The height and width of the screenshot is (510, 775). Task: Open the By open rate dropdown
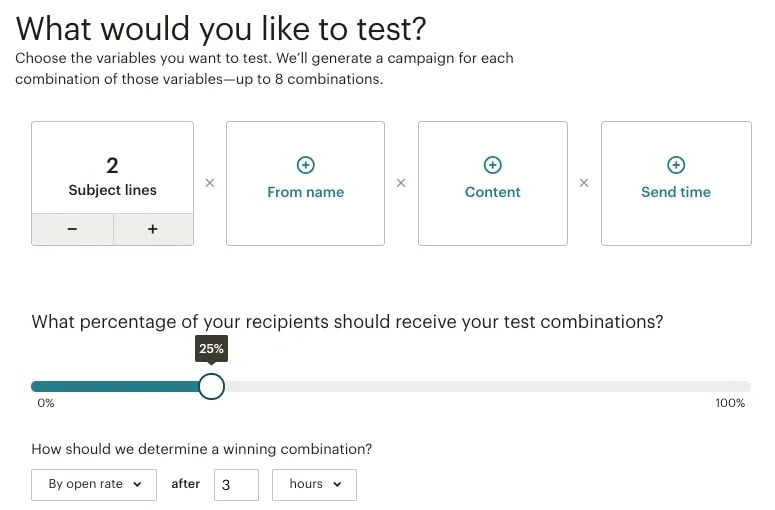[94, 484]
